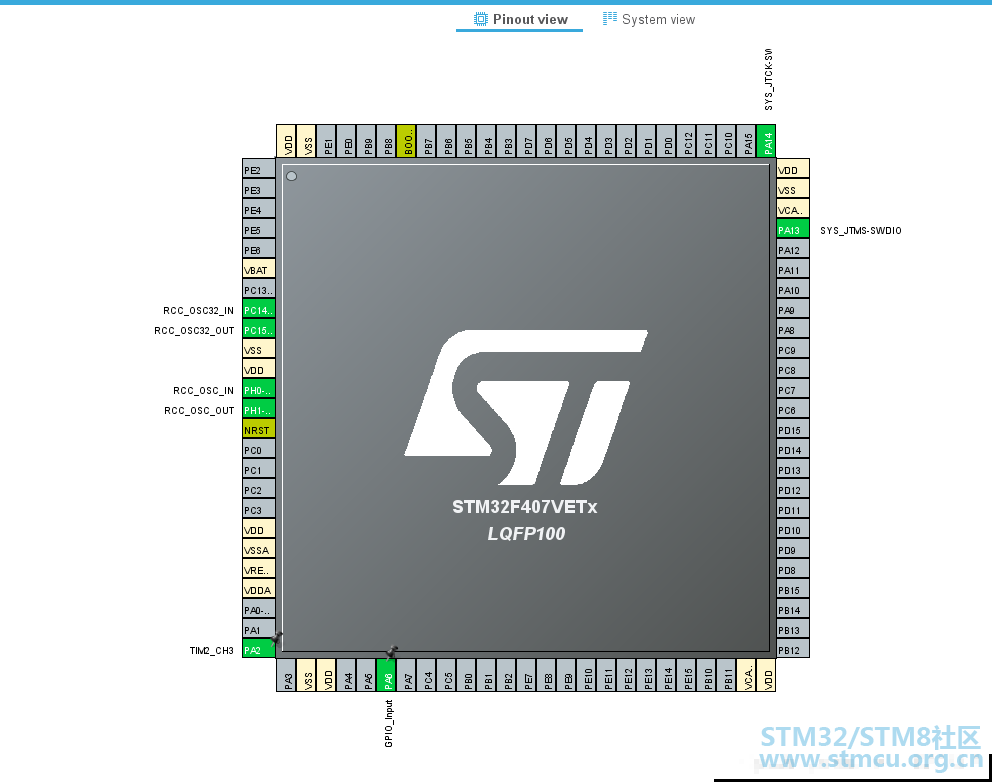Click the GPIO_Input label below PA6
Image resolution: width=992 pixels, height=782 pixels.
pyautogui.click(x=388, y=723)
